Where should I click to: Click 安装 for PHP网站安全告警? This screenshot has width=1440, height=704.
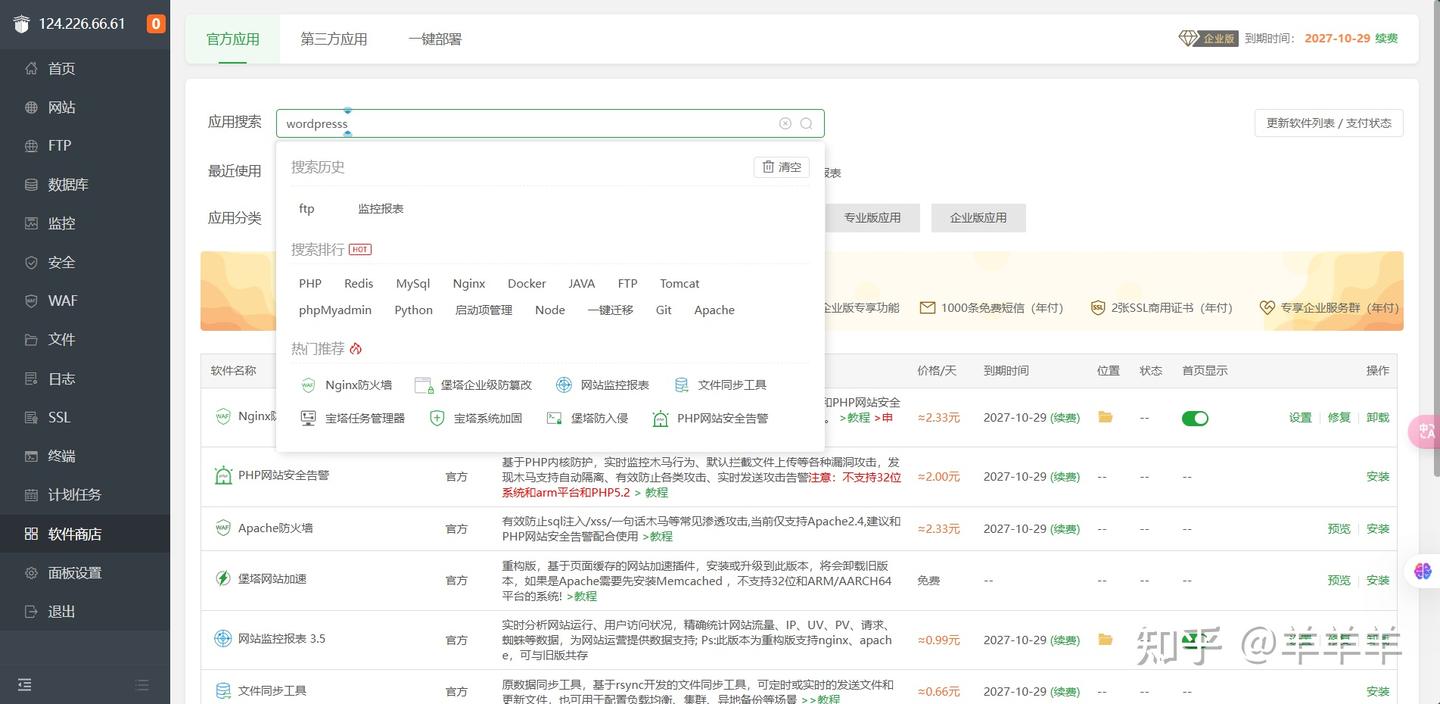point(1378,477)
